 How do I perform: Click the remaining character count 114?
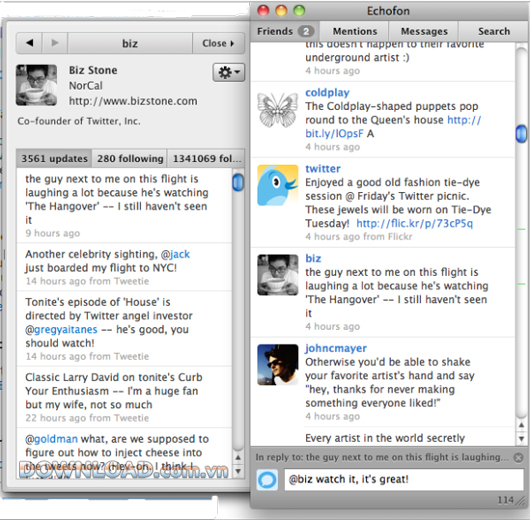coord(506,500)
